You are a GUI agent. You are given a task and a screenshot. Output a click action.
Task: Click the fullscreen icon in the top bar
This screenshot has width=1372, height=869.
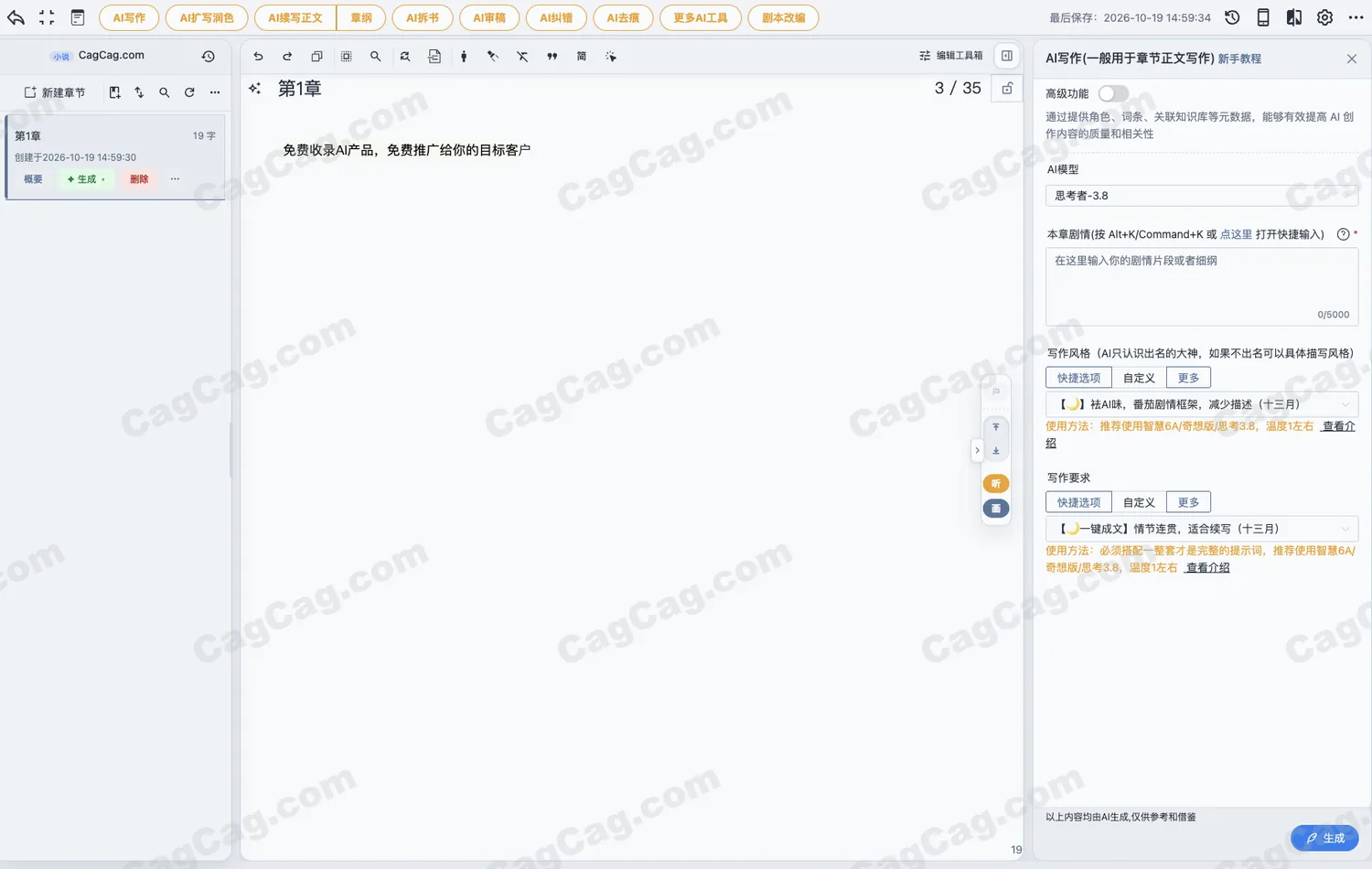(x=47, y=17)
